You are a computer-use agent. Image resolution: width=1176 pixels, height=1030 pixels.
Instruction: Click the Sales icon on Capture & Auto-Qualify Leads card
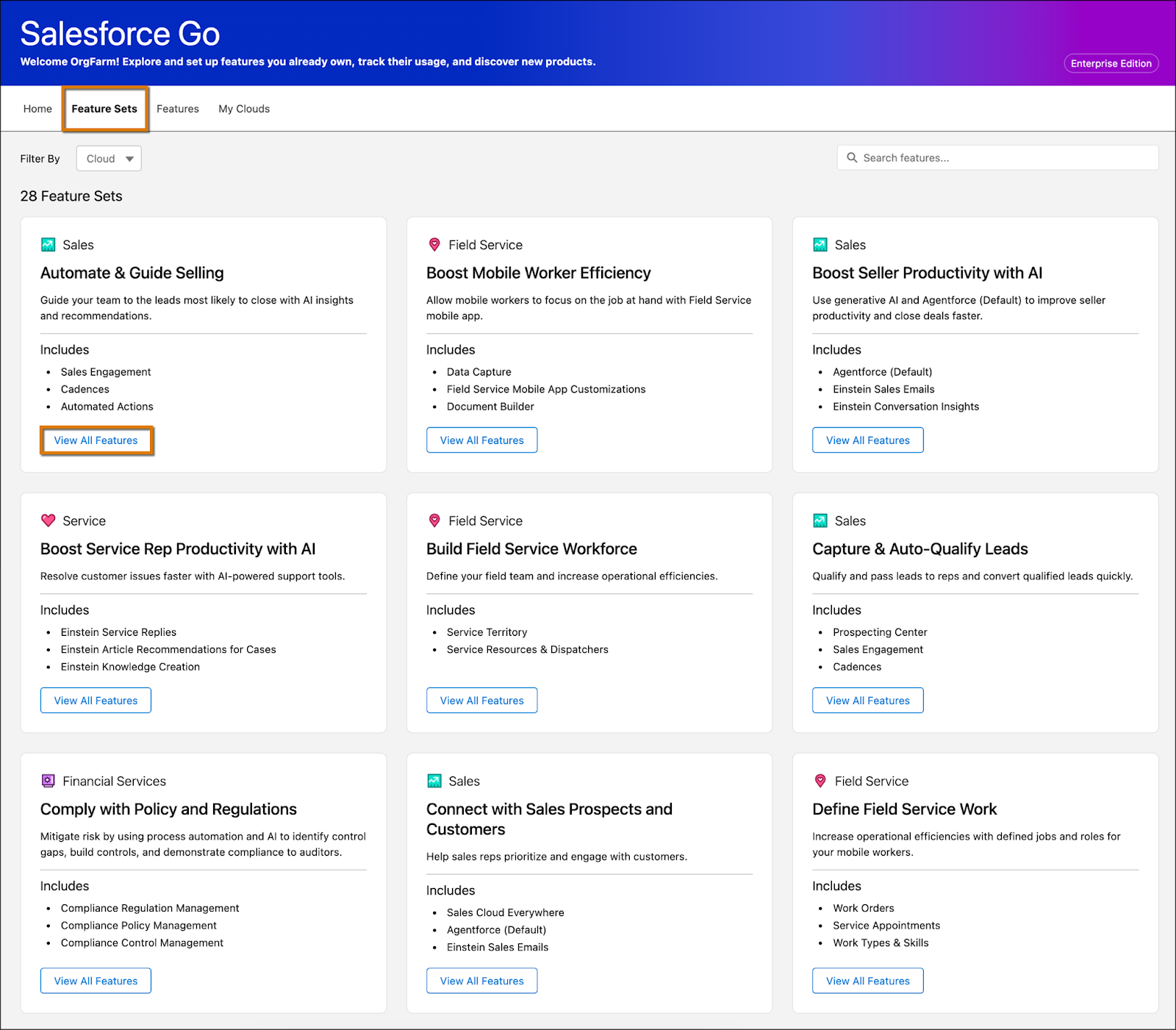[820, 521]
